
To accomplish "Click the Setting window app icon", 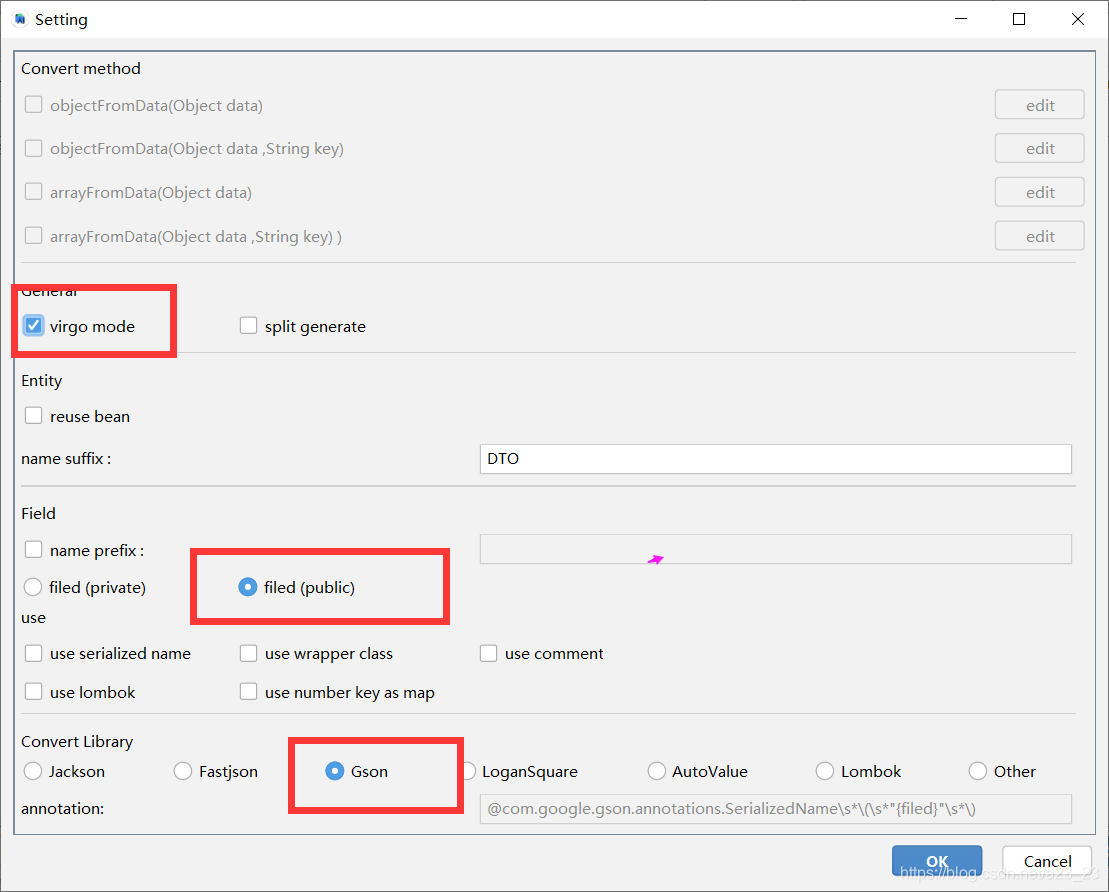I will coord(20,19).
